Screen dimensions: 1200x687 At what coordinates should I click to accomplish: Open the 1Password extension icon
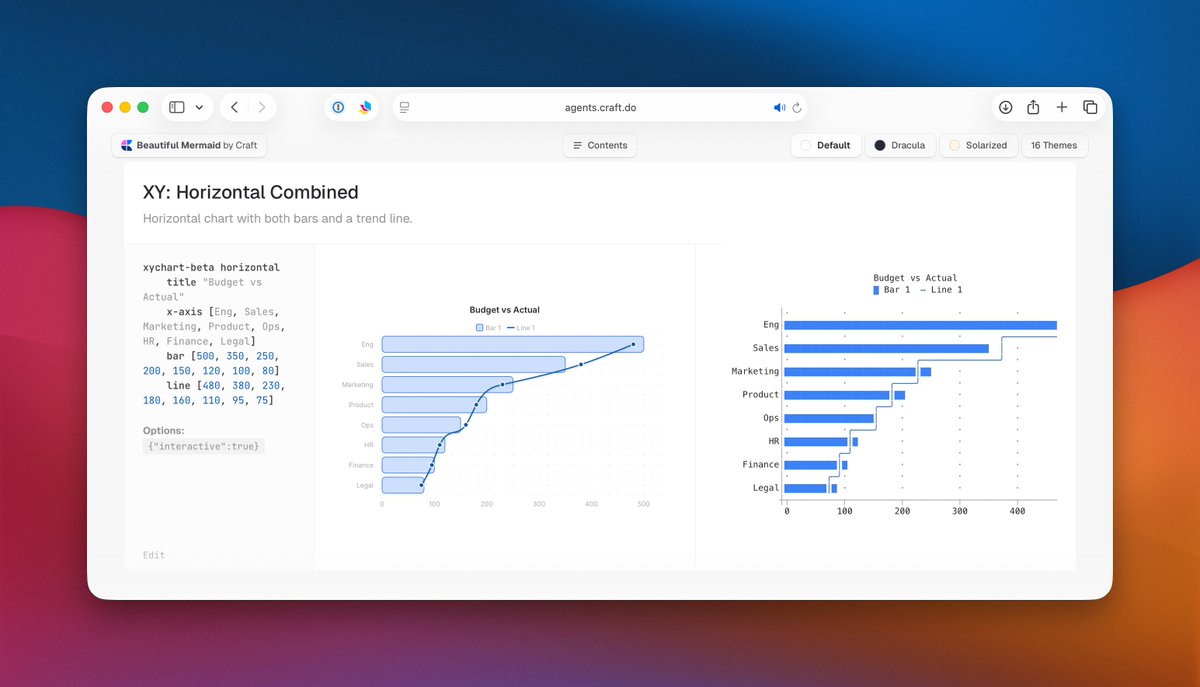click(x=338, y=107)
